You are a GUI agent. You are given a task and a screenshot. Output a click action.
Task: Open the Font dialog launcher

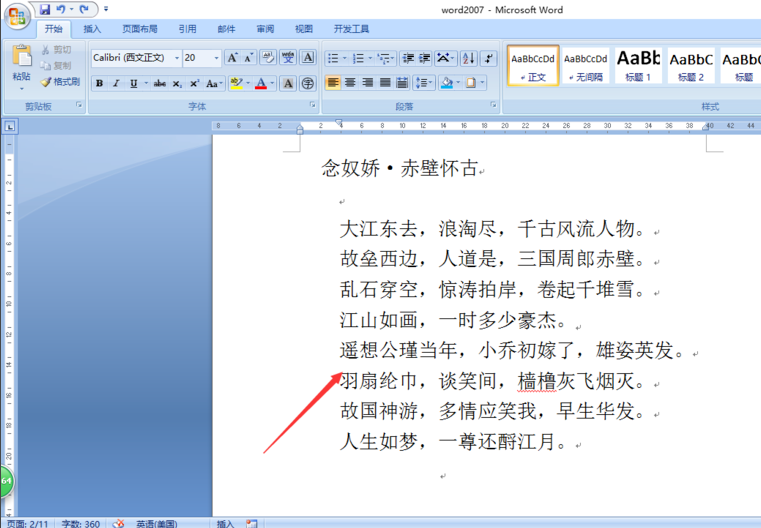313,105
